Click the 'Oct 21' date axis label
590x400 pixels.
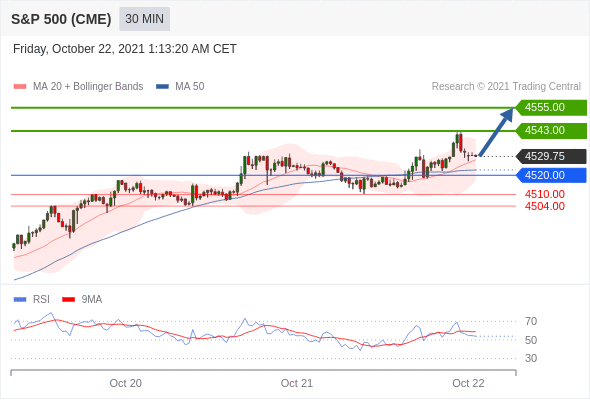297,383
